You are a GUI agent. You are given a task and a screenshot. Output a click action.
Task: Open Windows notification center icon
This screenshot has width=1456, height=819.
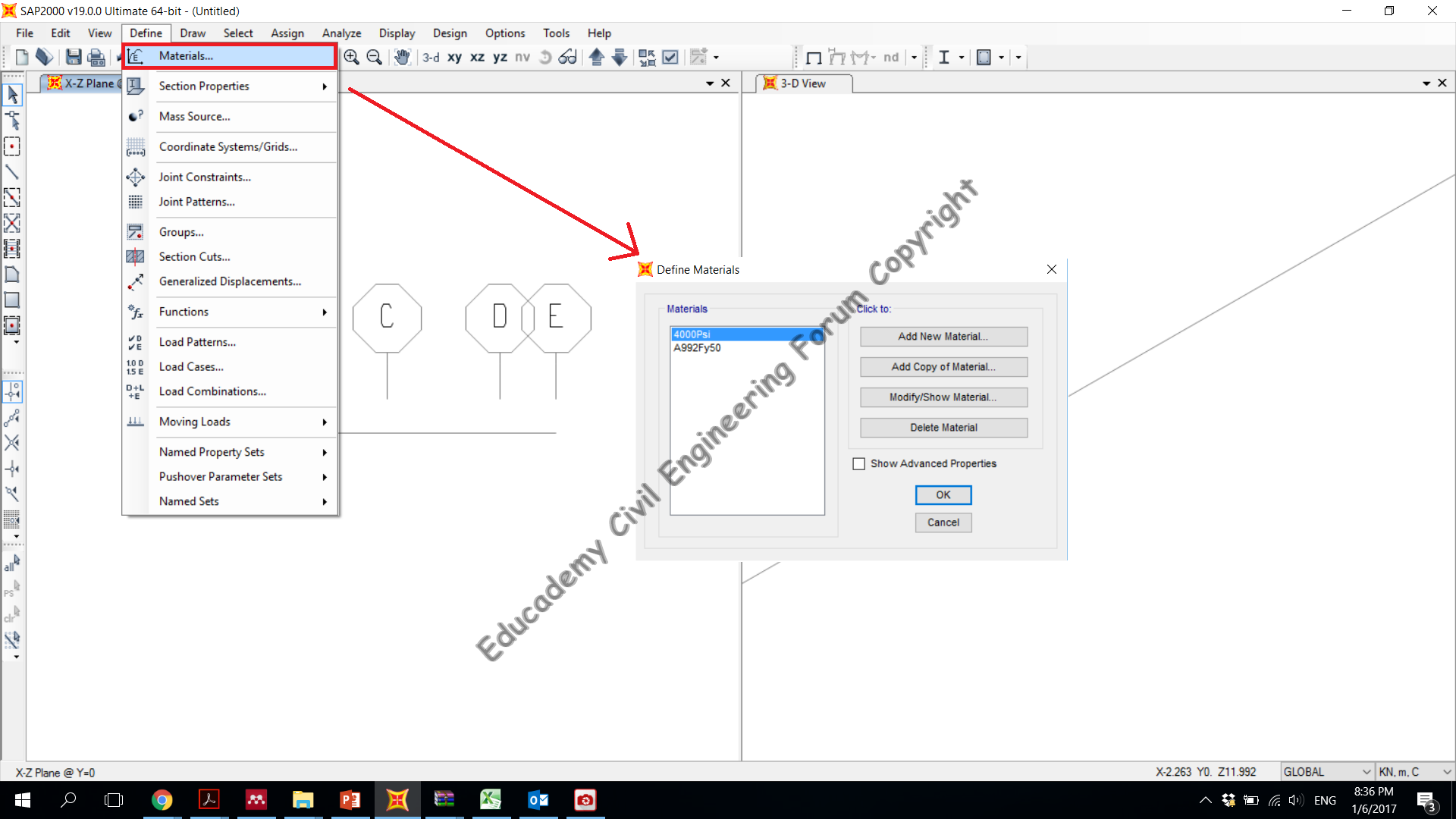coord(1426,800)
